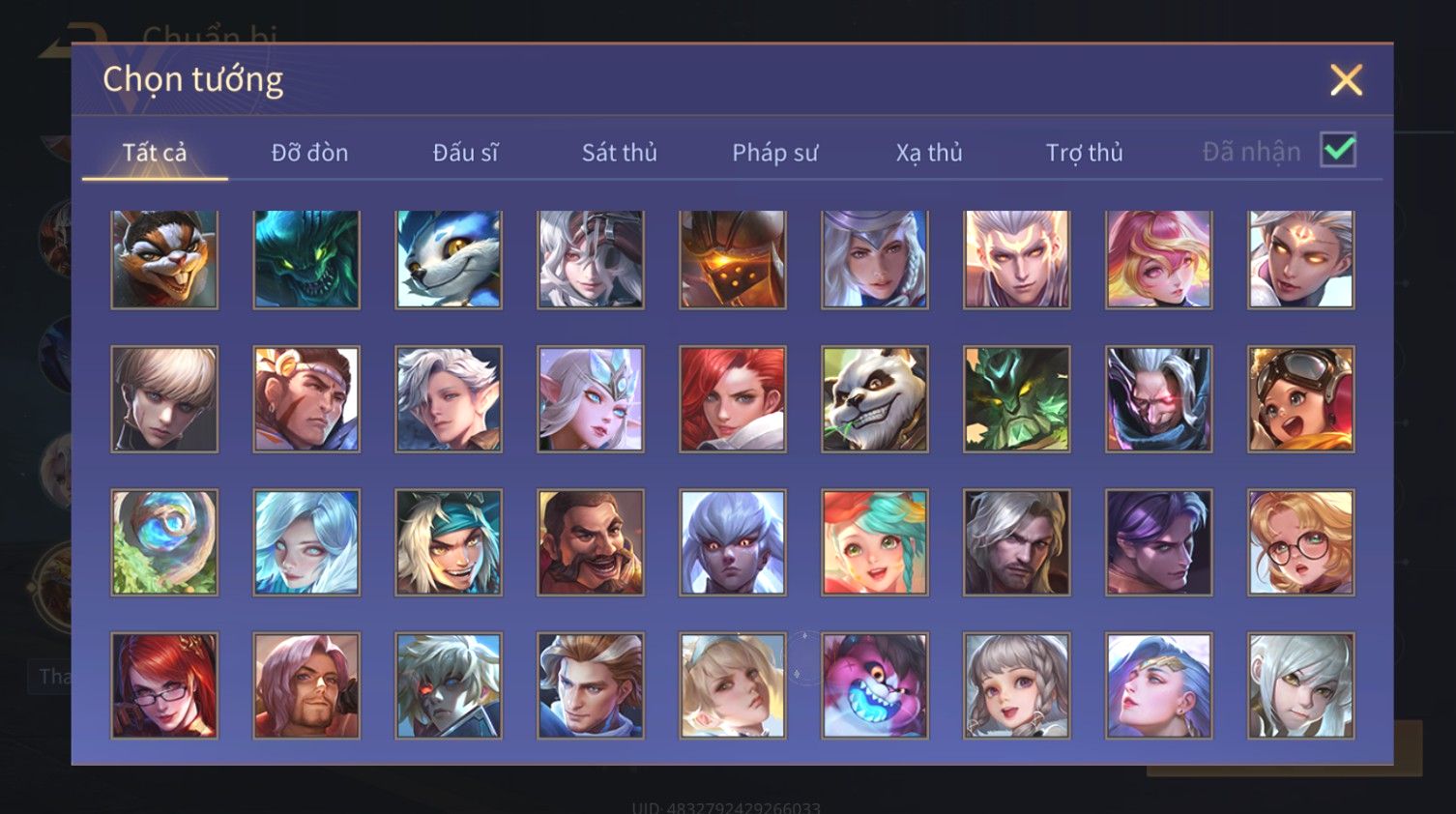
Task: Switch to the Đấu sĩ tab
Action: (x=465, y=153)
